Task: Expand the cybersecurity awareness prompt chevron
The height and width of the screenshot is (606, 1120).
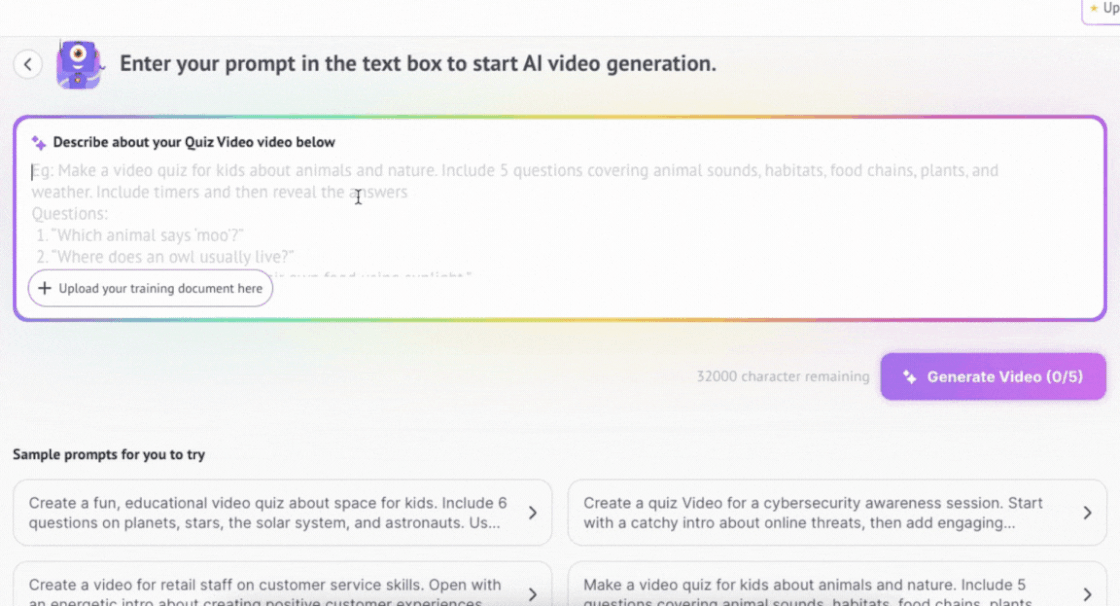Action: point(1087,513)
